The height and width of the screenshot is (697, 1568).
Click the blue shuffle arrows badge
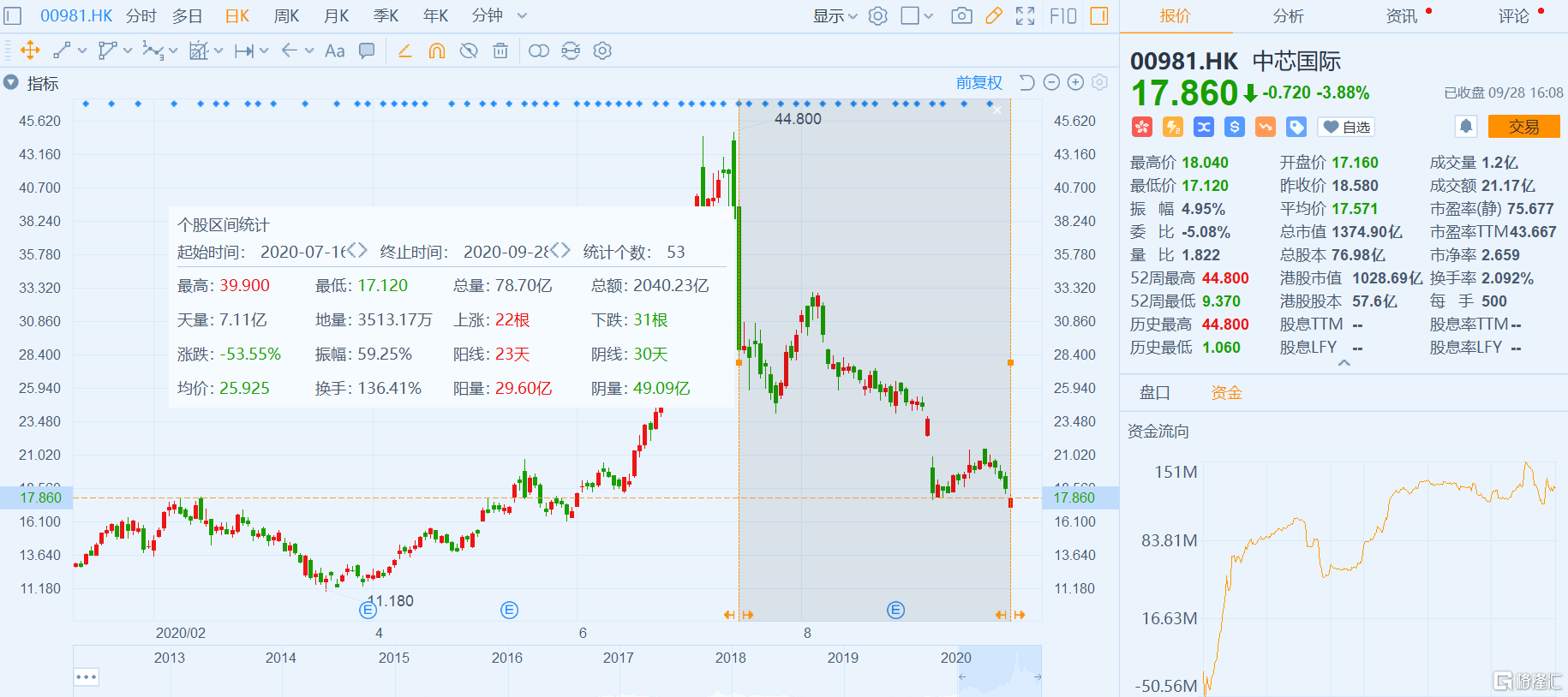(x=1204, y=127)
